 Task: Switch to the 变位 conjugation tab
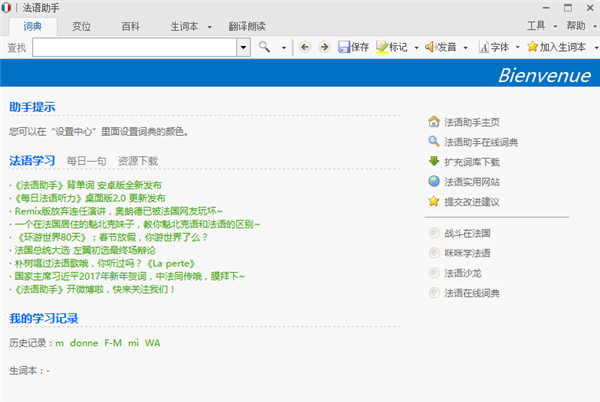(x=81, y=26)
